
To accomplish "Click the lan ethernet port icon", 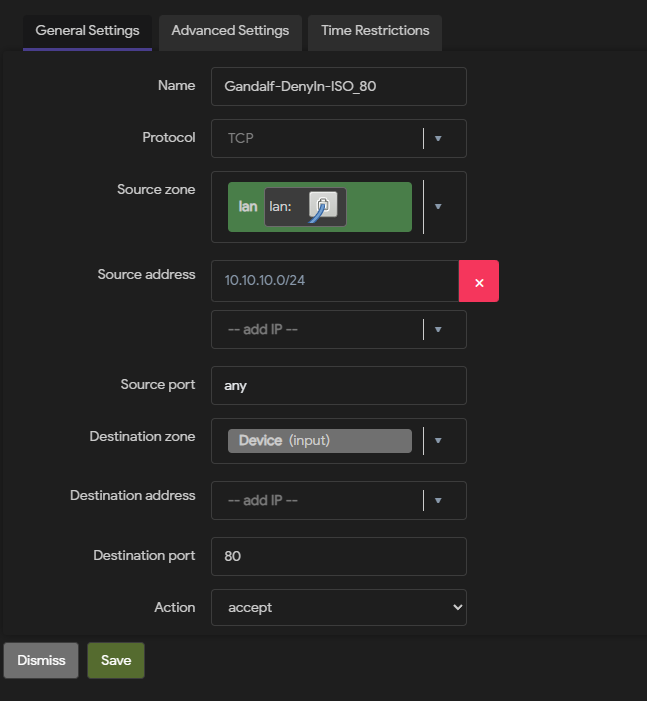I will pos(323,206).
